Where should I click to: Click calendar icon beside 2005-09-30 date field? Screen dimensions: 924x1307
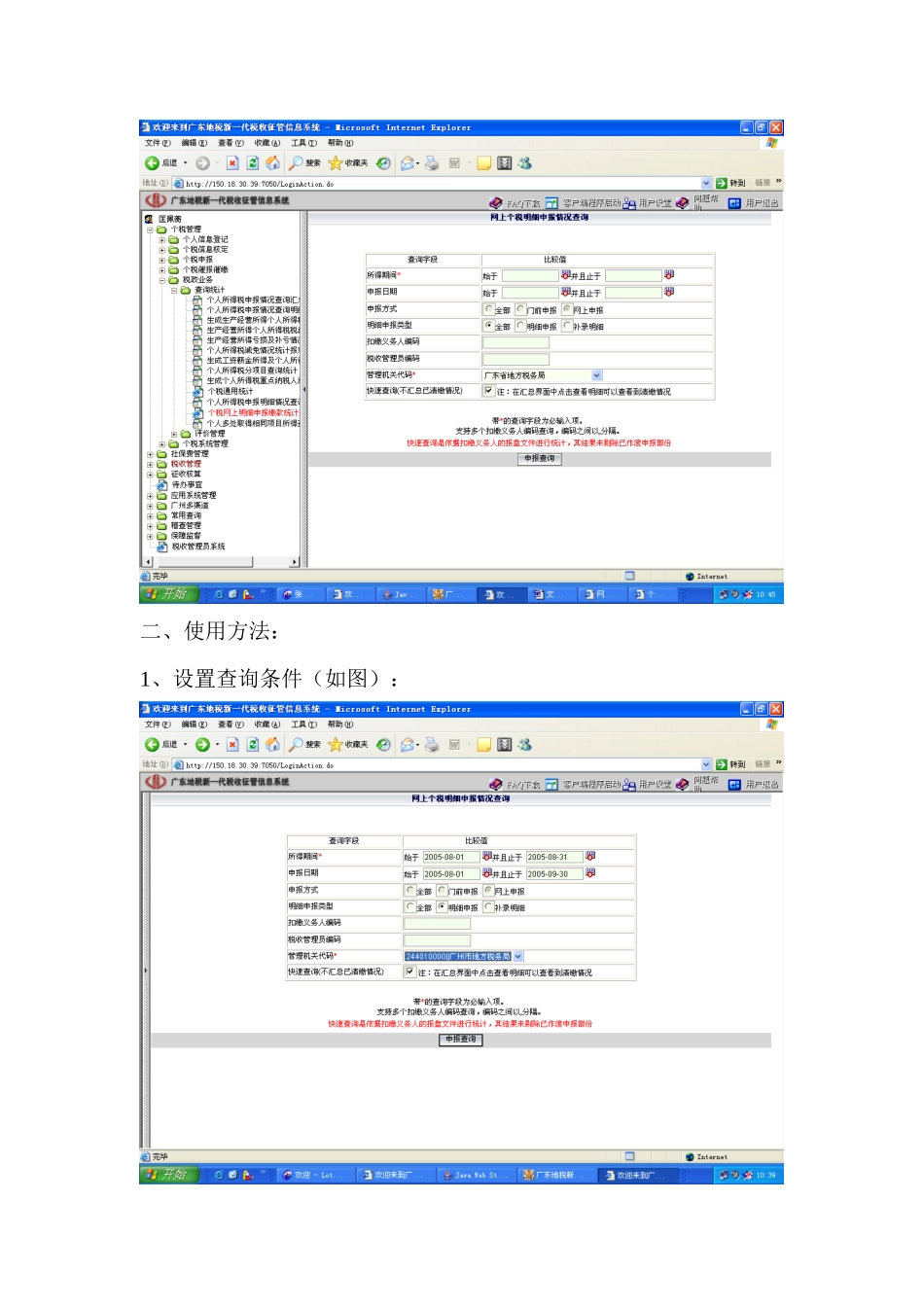[590, 873]
